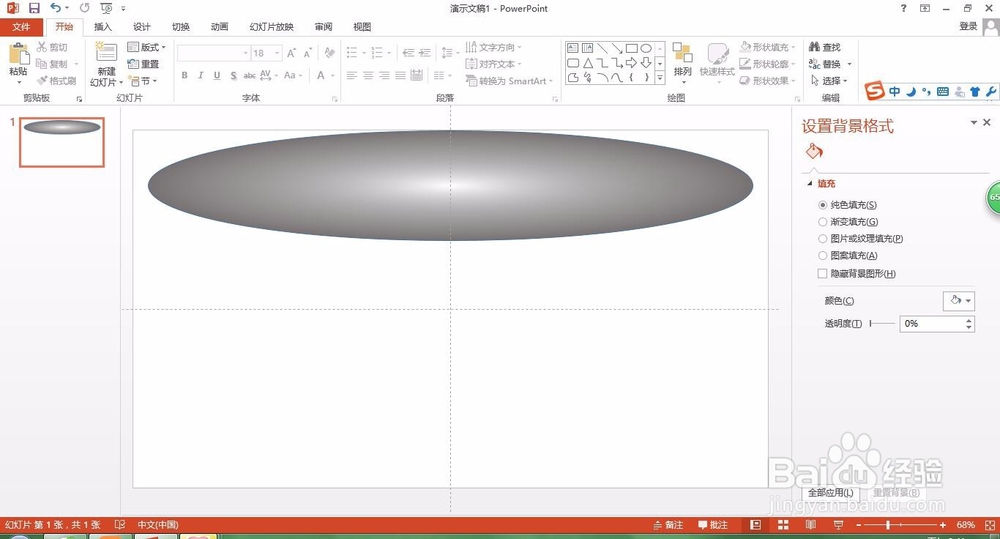
Task: Click the Cut (剪切) scissors icon
Action: coord(42,47)
